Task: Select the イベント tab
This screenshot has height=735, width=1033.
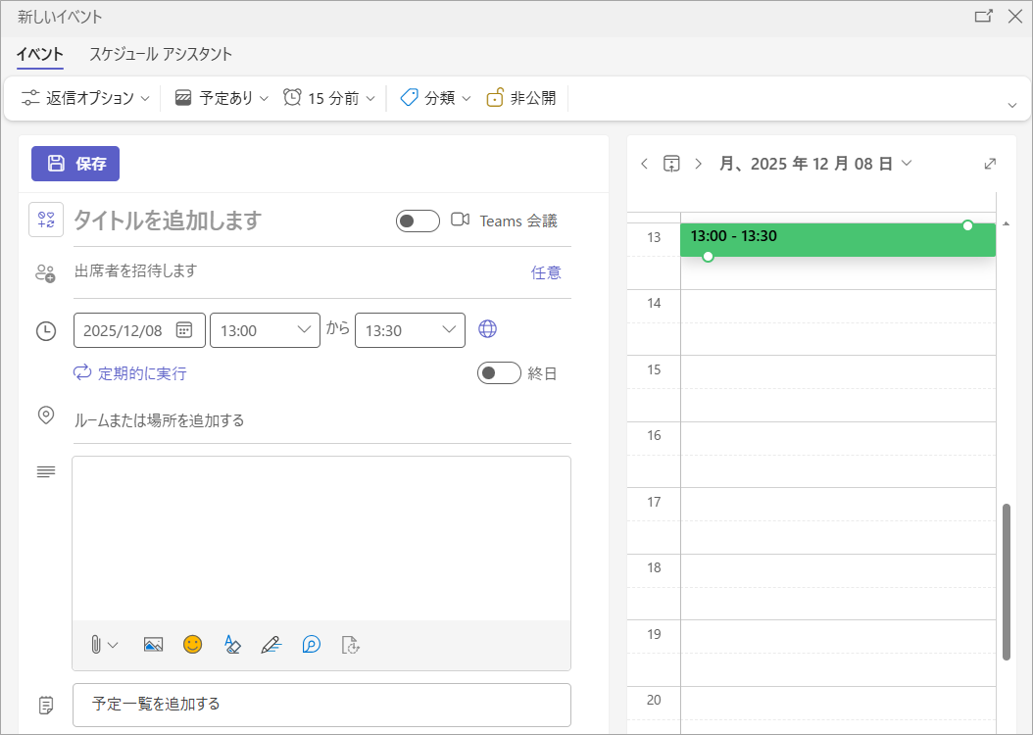Action: [x=40, y=54]
